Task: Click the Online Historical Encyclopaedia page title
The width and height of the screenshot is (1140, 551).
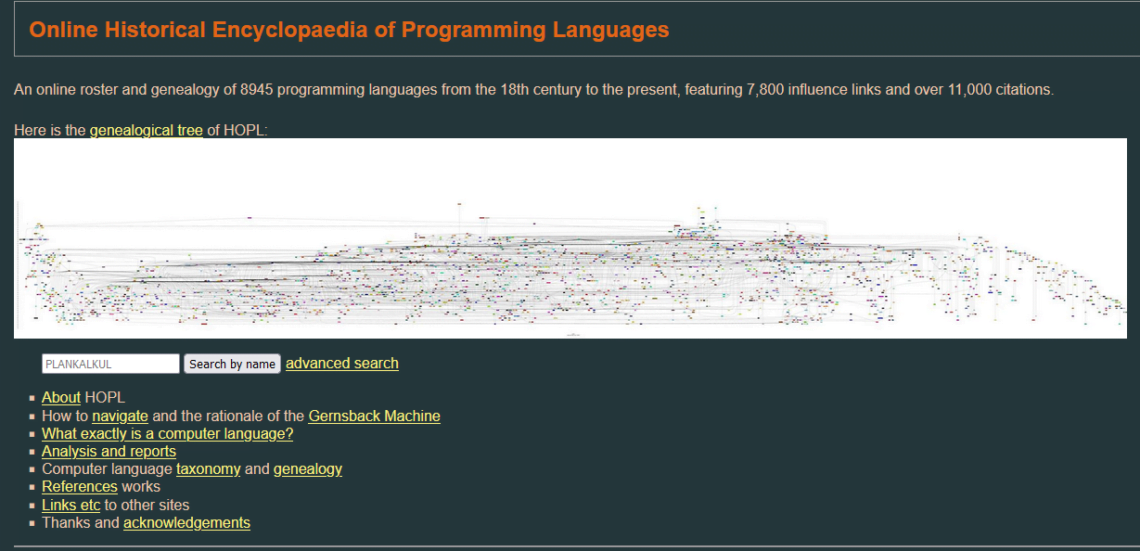Action: click(x=349, y=30)
